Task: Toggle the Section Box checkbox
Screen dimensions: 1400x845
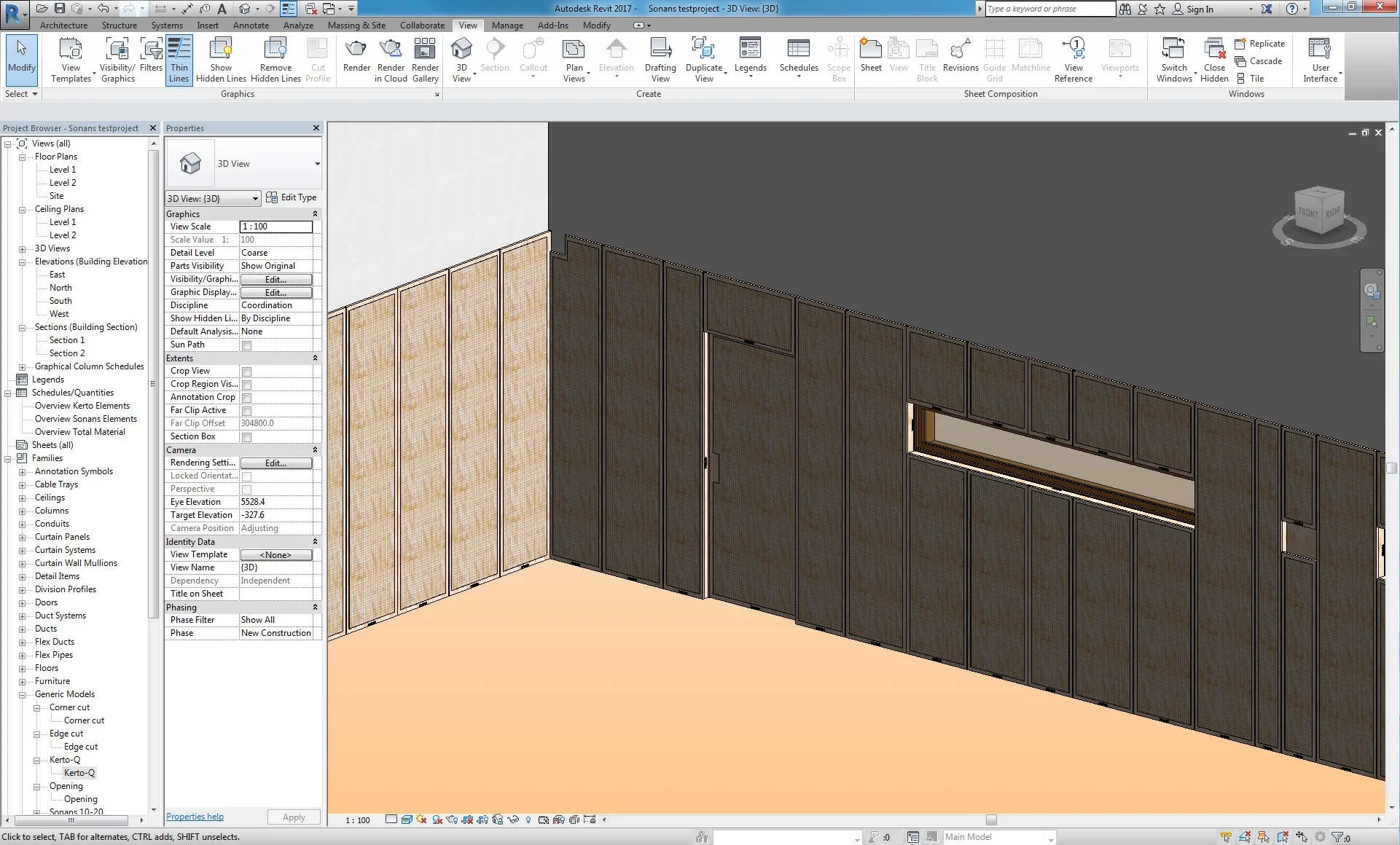Action: 247,437
